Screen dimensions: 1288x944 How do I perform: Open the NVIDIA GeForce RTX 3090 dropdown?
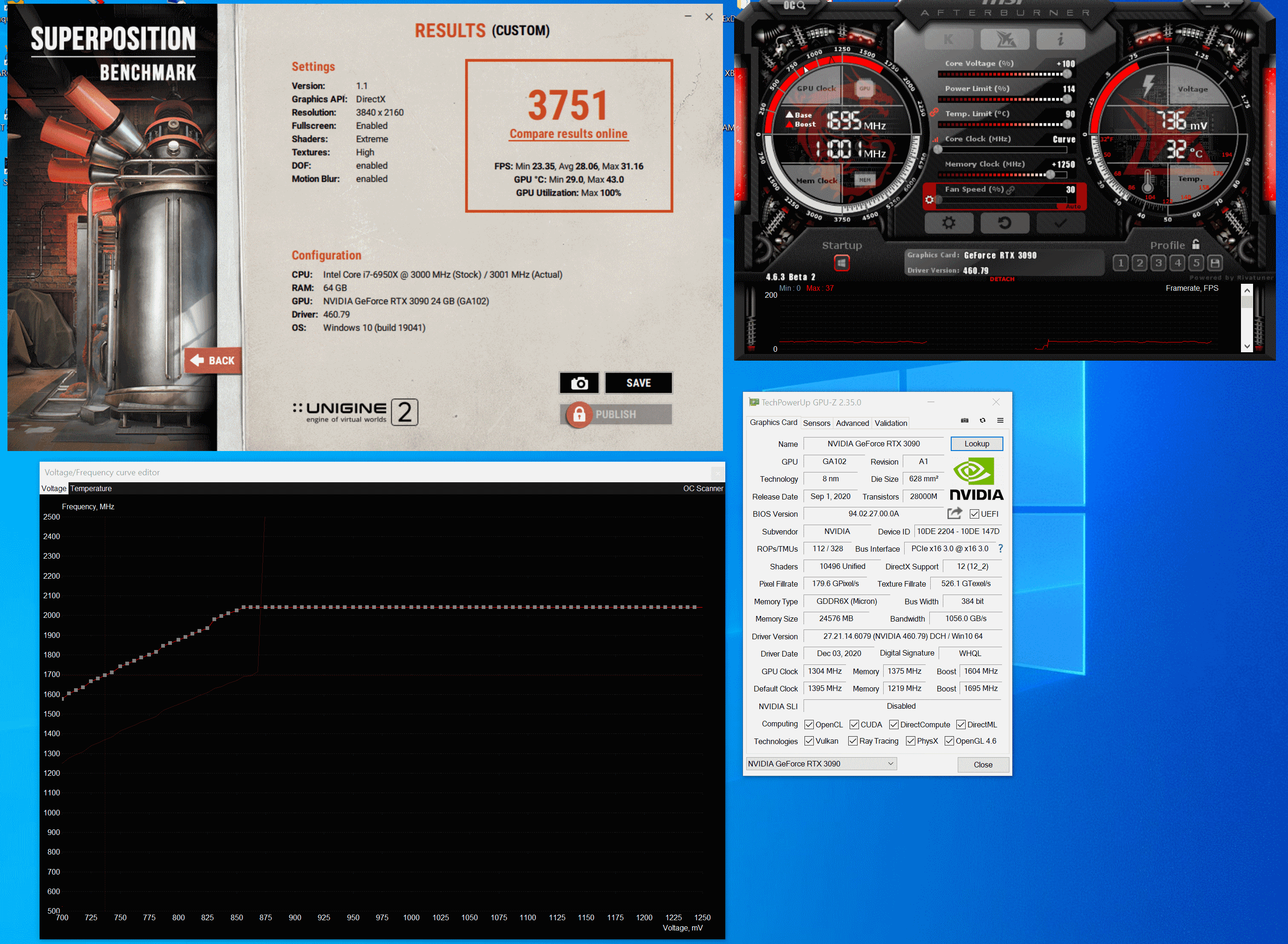[821, 764]
